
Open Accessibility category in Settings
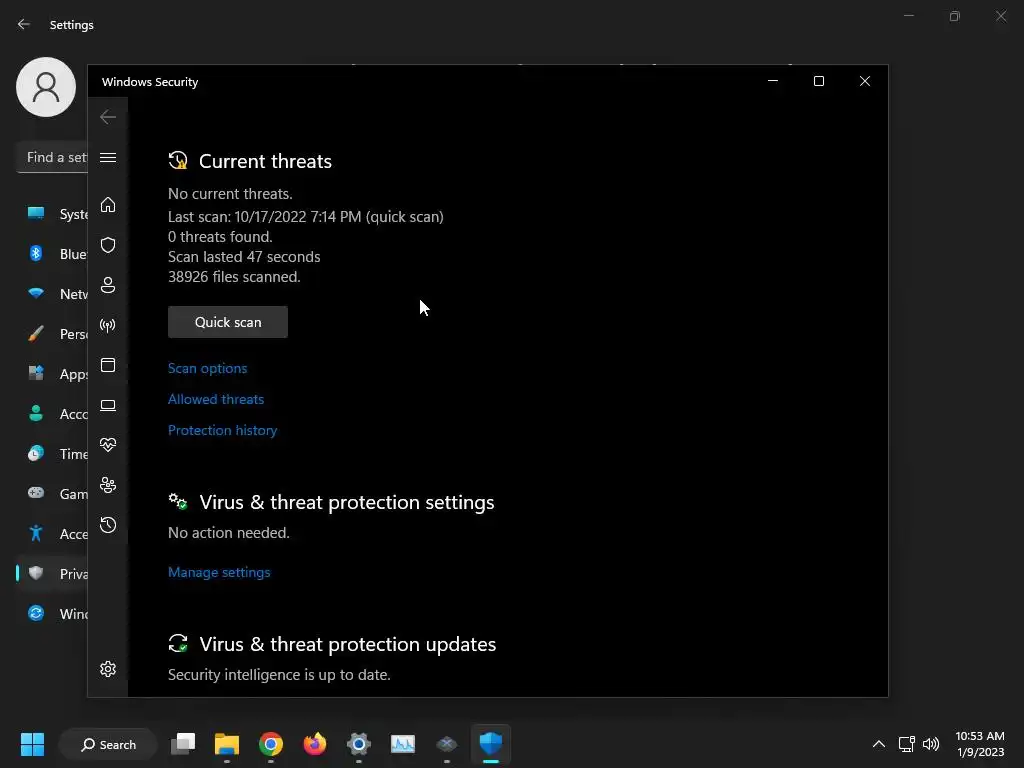click(x=52, y=534)
